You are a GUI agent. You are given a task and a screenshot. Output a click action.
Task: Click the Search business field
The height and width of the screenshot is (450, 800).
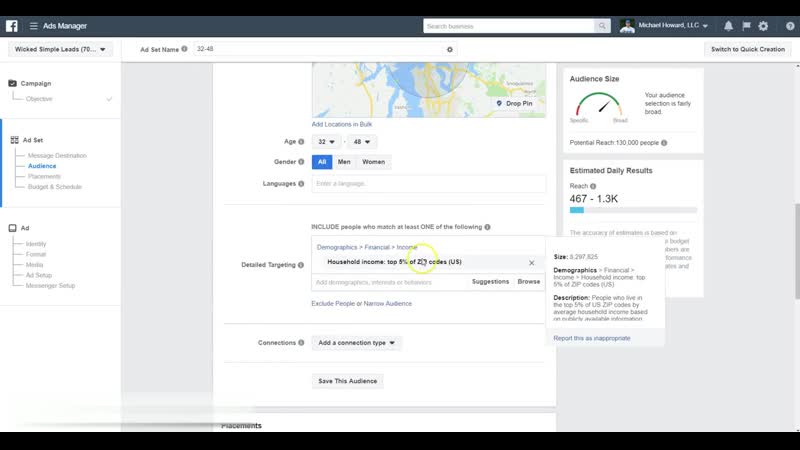point(509,26)
